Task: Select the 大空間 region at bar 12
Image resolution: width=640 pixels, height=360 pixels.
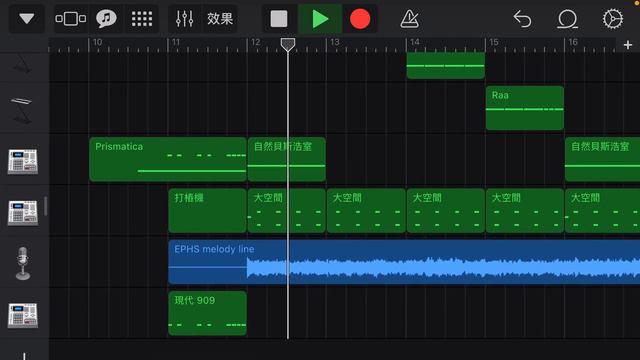Action: (287, 211)
